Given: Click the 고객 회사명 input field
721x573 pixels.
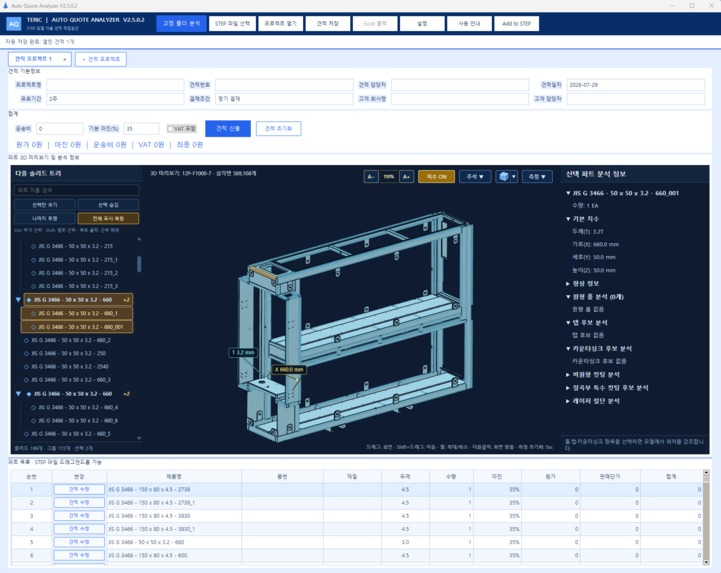Looking at the screenshot, I should pyautogui.click(x=460, y=98).
